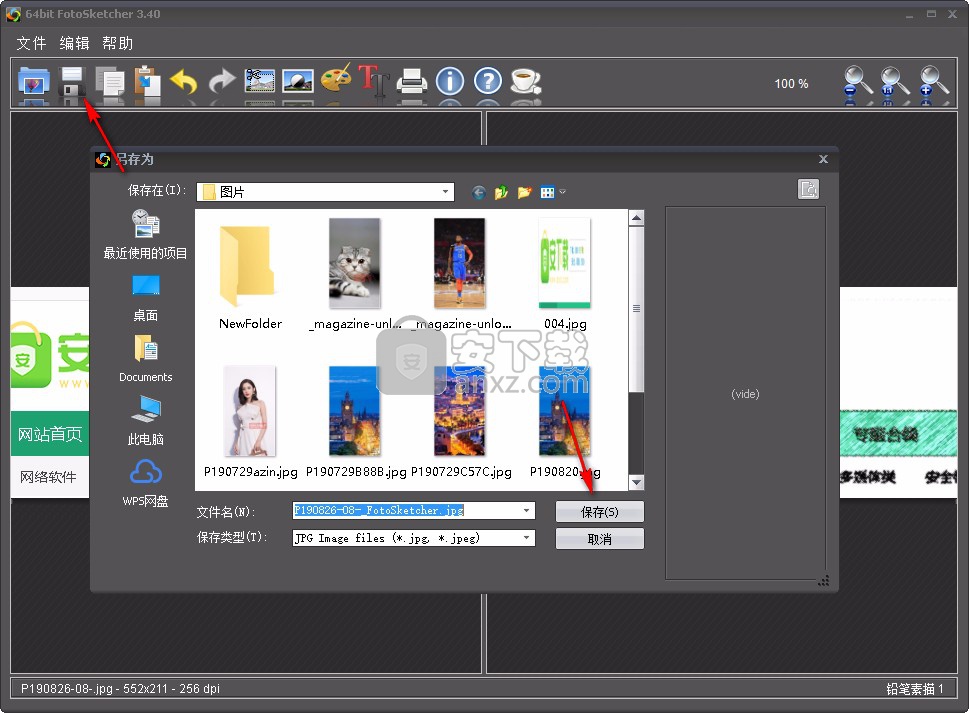The height and width of the screenshot is (713, 969).
Task: Click the 取消 button
Action: pos(599,539)
